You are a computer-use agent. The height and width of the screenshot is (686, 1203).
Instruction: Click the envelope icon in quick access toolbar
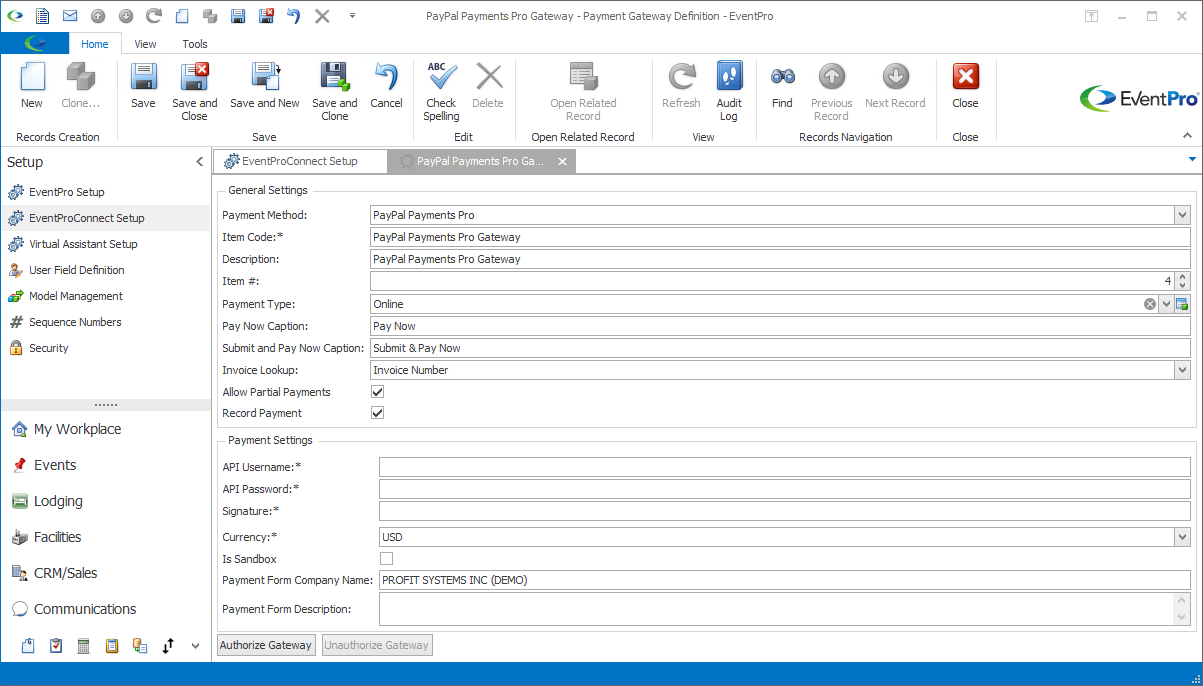[x=70, y=16]
